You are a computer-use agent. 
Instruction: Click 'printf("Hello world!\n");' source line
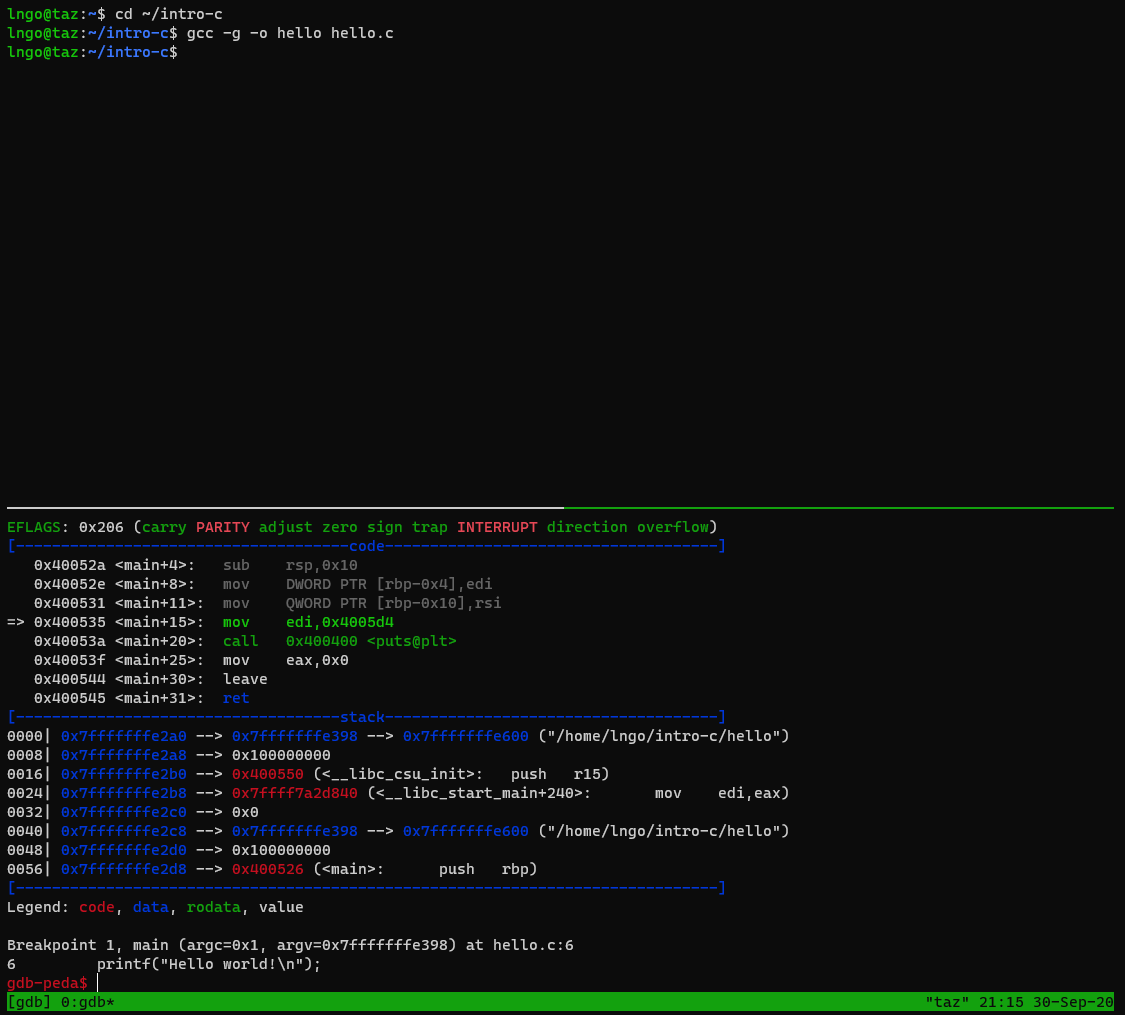(209, 964)
